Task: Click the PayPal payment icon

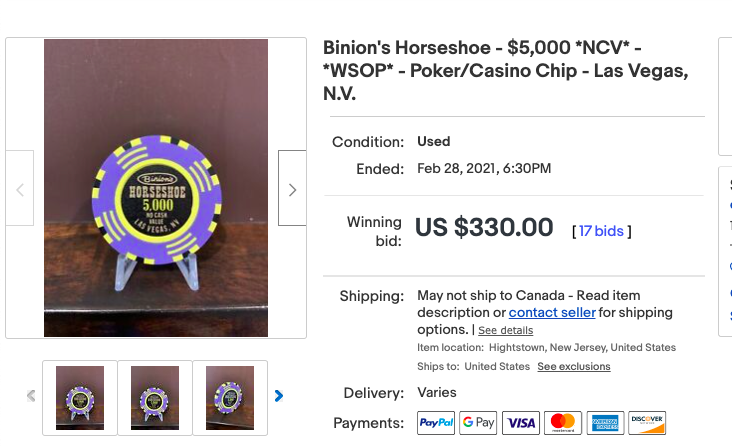Action: point(436,423)
